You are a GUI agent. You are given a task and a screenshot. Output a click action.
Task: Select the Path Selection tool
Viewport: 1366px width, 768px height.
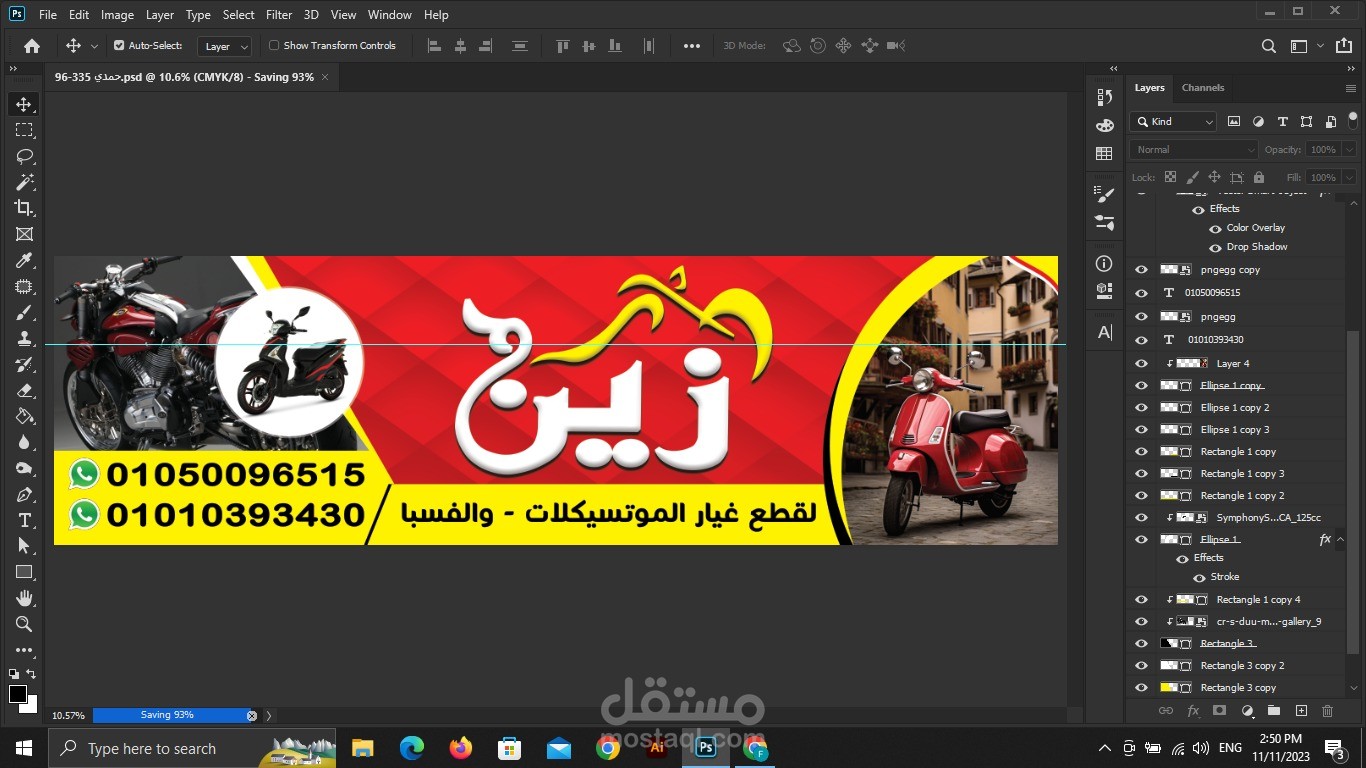pyautogui.click(x=24, y=546)
